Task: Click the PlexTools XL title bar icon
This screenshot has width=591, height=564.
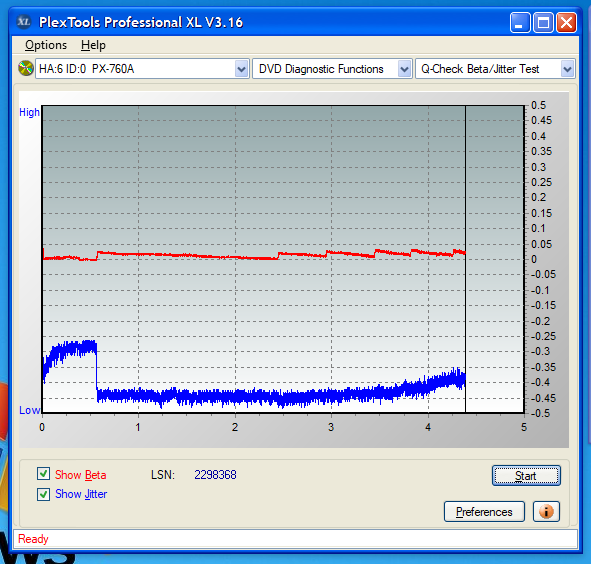Action: (23, 21)
